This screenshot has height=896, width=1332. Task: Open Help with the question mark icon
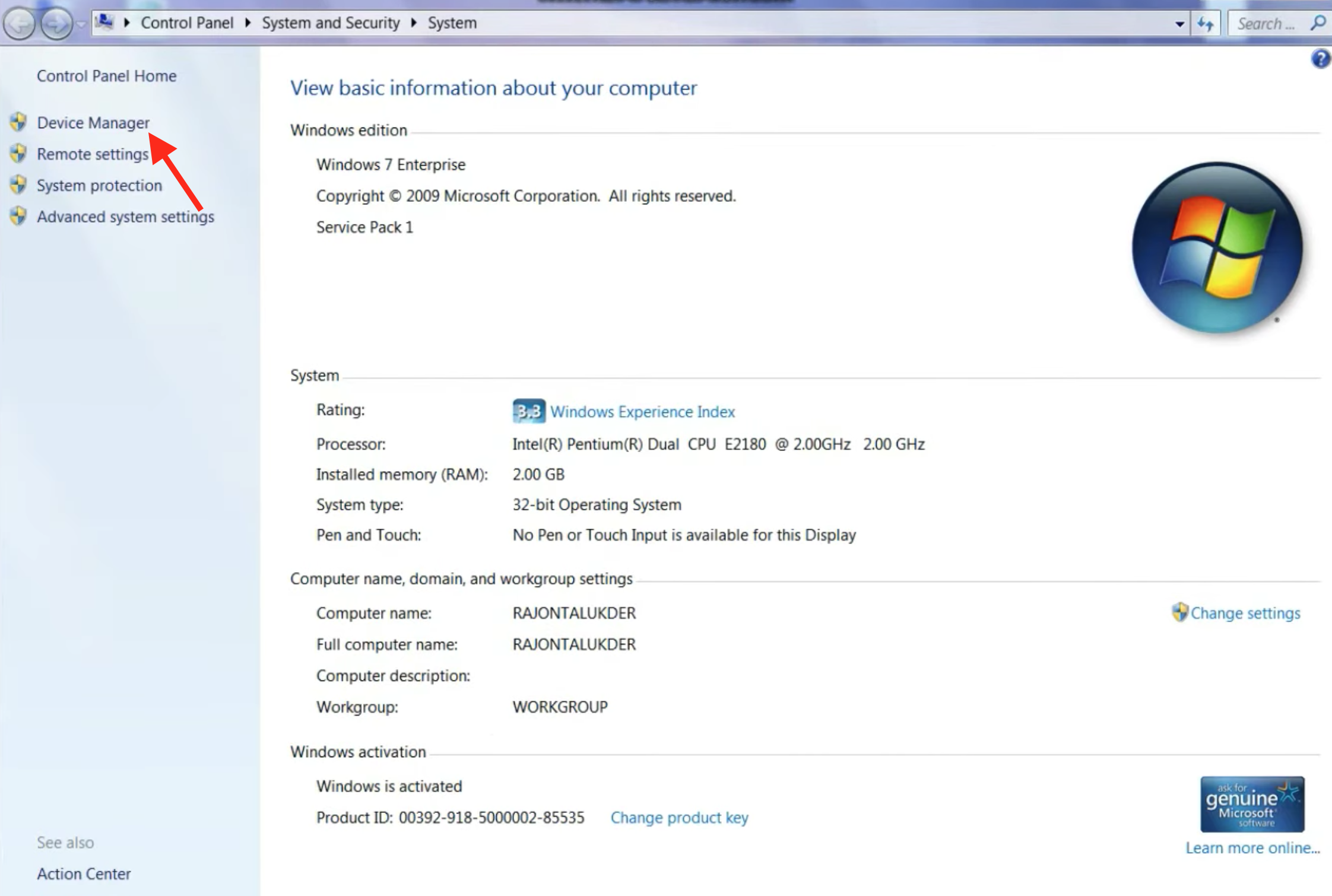tap(1321, 59)
